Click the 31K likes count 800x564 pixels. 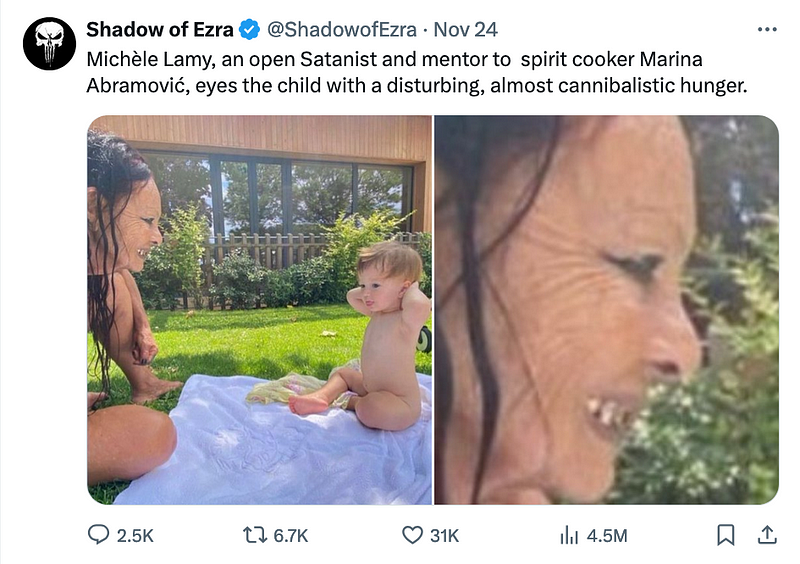tap(443, 536)
